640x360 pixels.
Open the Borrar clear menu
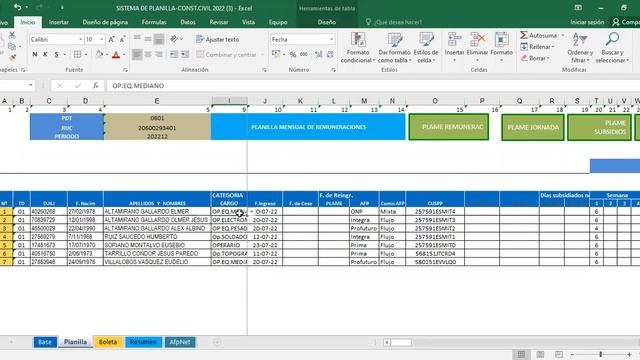tap(535, 58)
